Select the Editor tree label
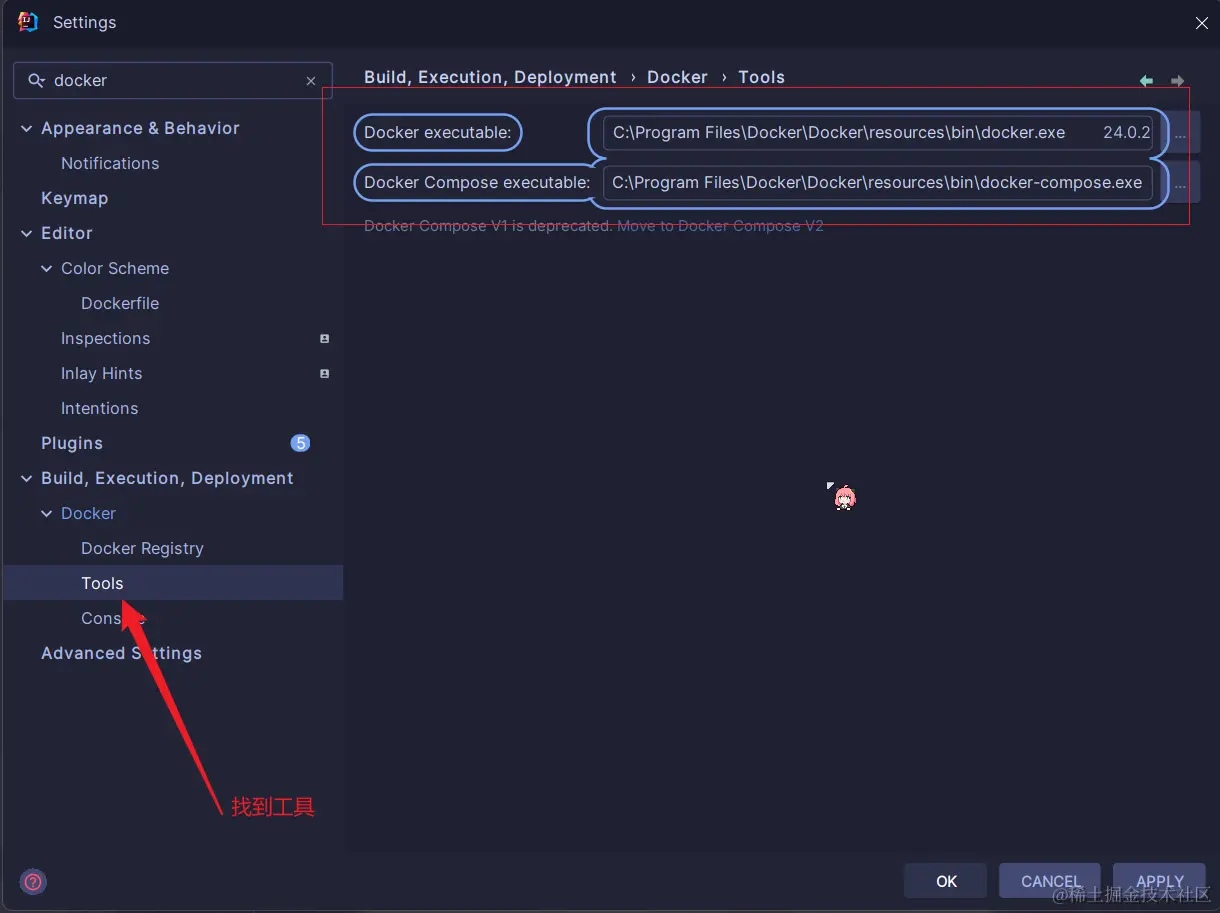 coord(67,233)
